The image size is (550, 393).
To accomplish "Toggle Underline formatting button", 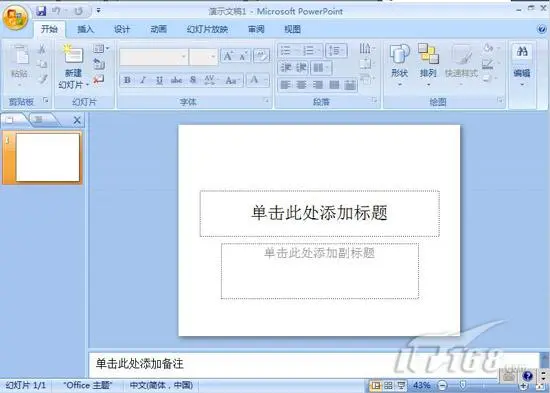I will click(160, 80).
